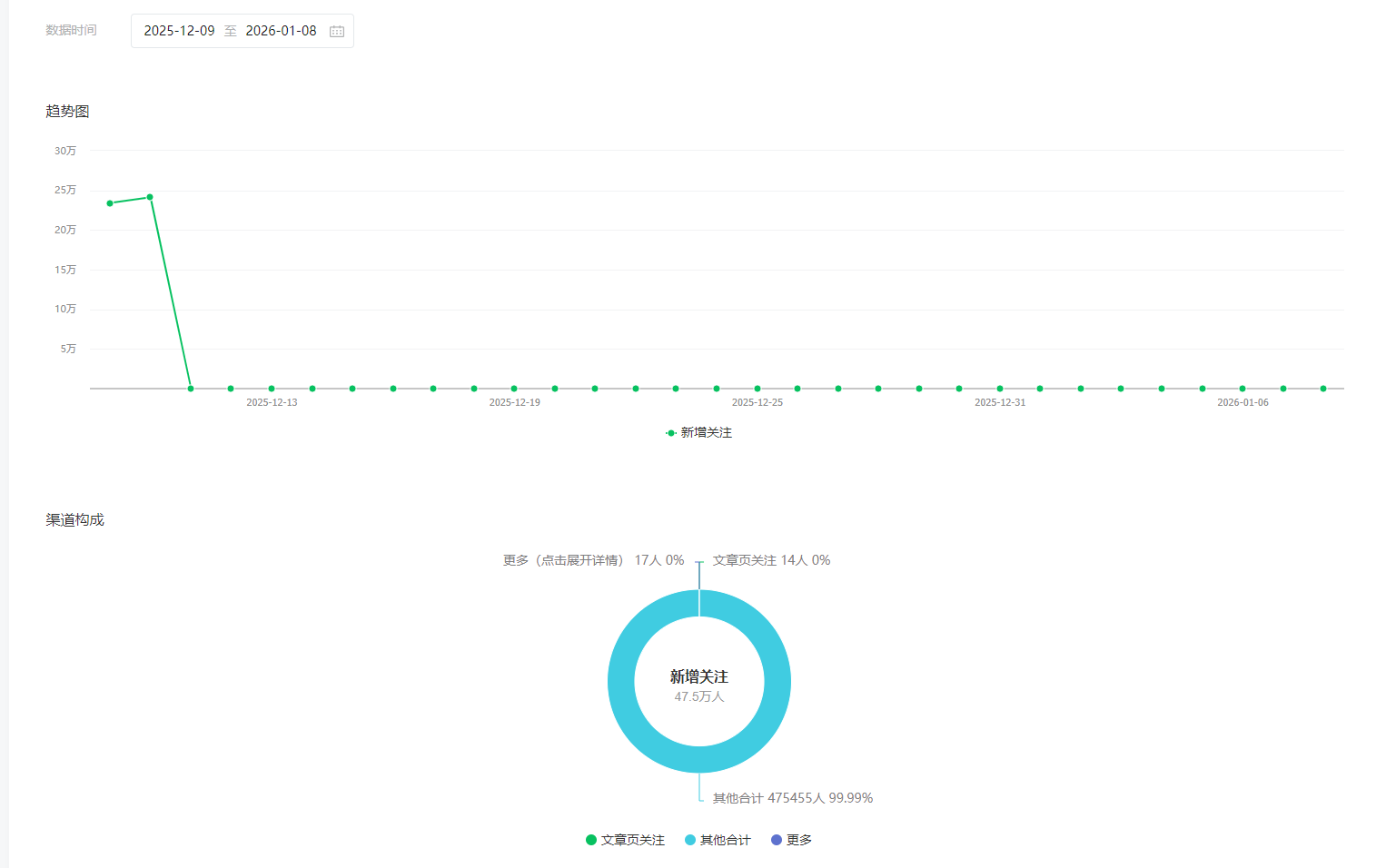Select the data point at 2026-01-06
The image size is (1386, 868).
tap(1242, 389)
